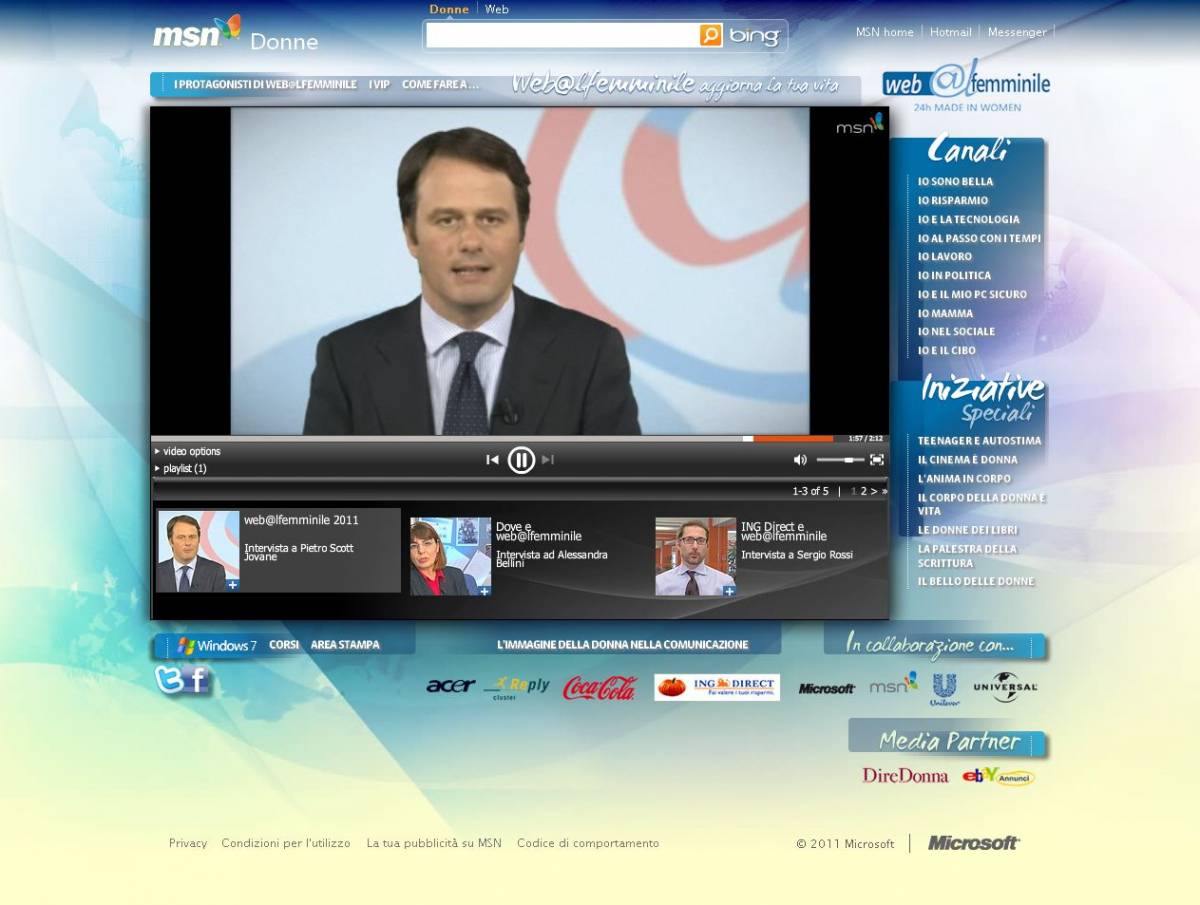The width and height of the screenshot is (1200, 905).
Task: Select Sergio Rossi interview thumbnail
Action: click(696, 556)
